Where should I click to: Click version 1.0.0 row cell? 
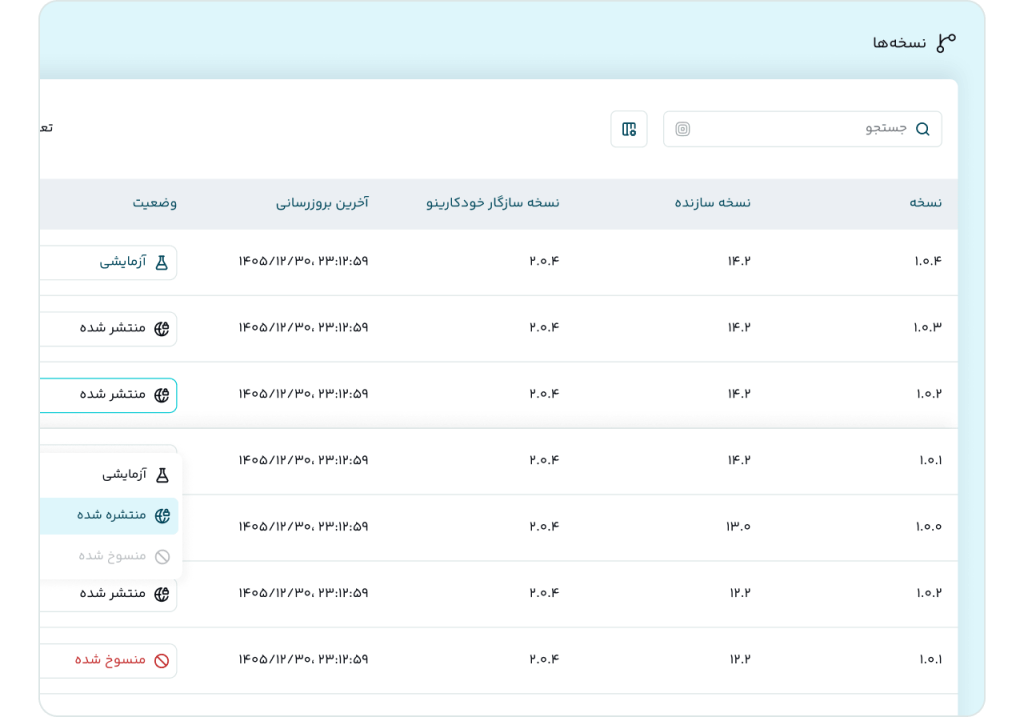(x=928, y=526)
